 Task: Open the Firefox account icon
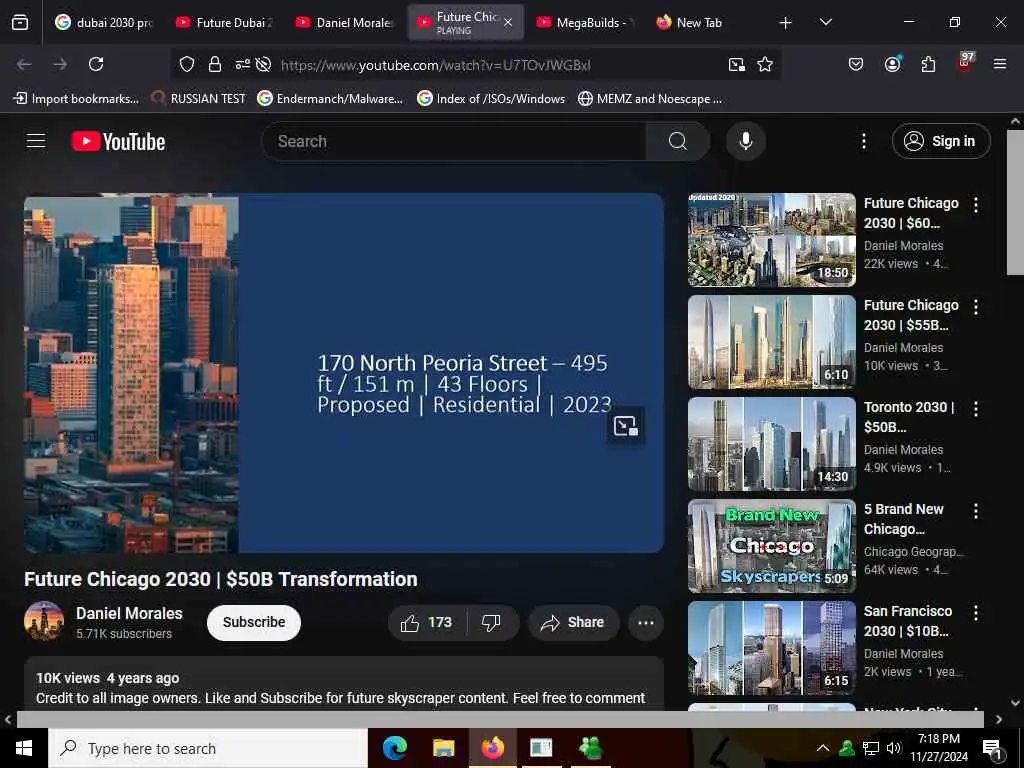[892, 64]
